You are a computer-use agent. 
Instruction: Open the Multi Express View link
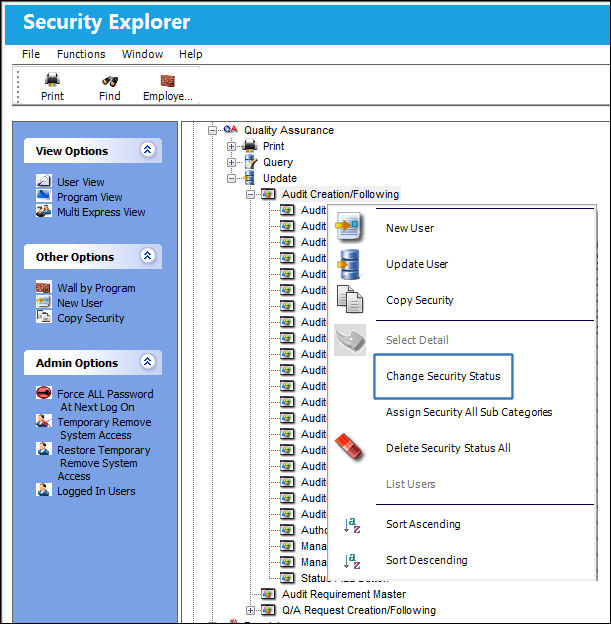click(101, 212)
